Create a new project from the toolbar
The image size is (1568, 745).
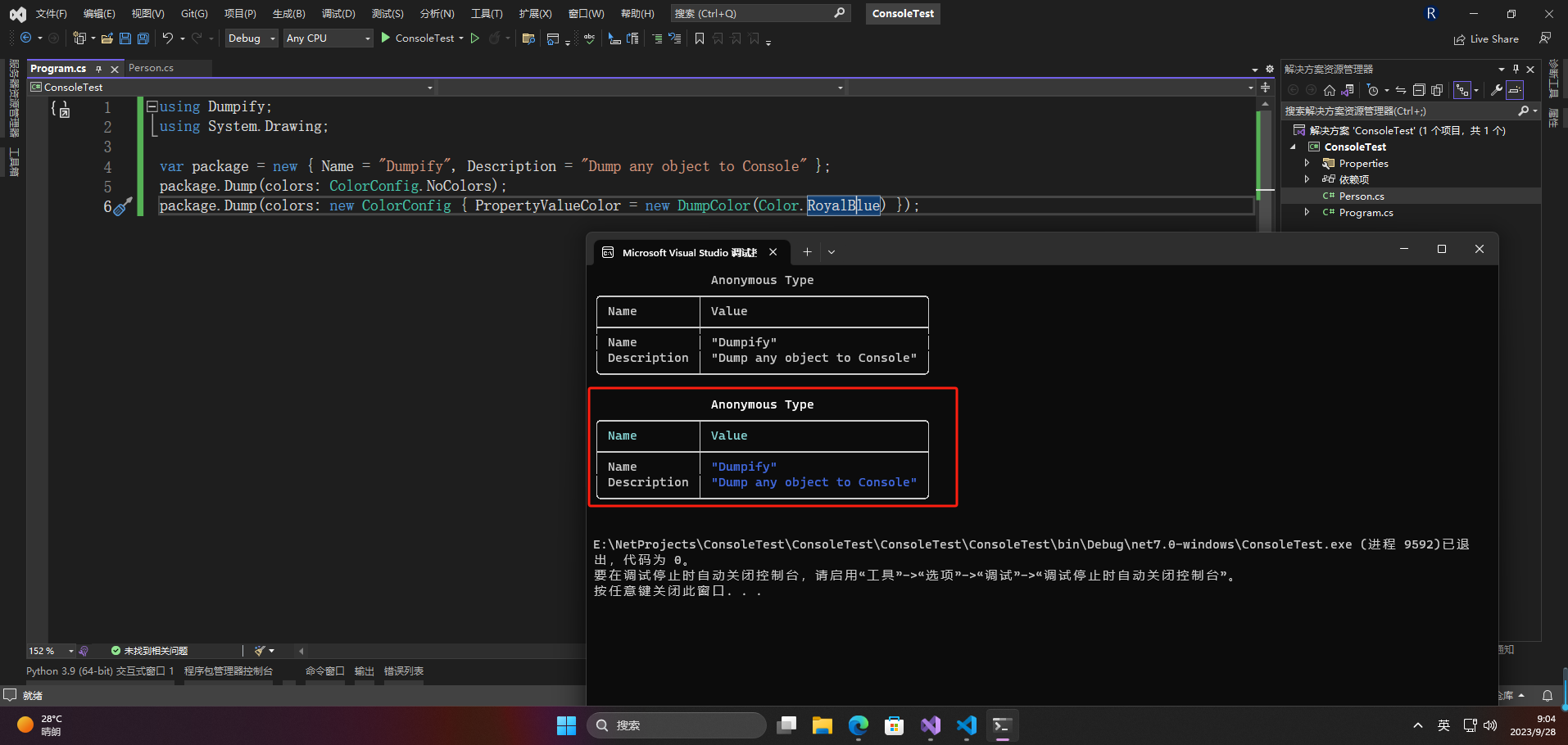79,38
